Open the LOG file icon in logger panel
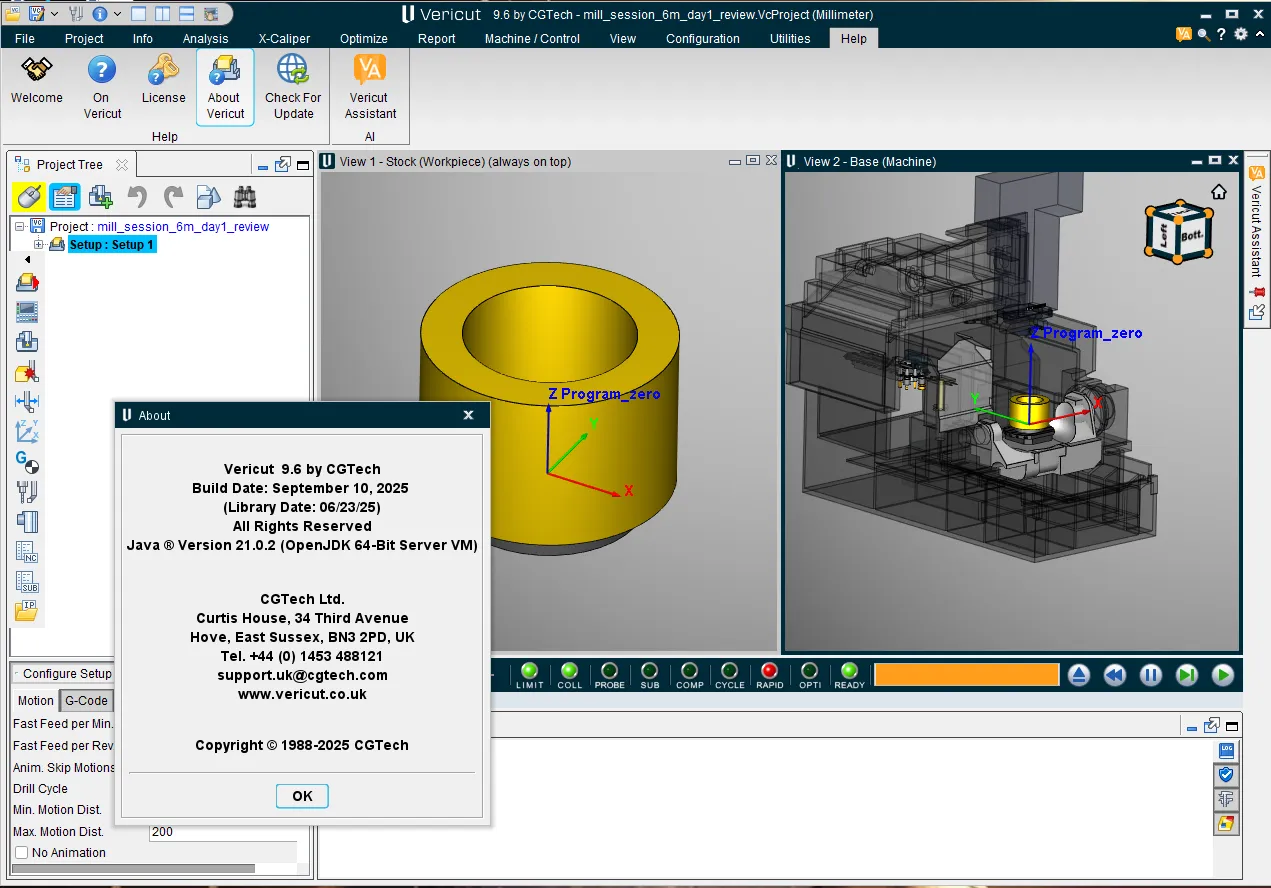Screen dimensions: 1271x888 pos(1226,750)
